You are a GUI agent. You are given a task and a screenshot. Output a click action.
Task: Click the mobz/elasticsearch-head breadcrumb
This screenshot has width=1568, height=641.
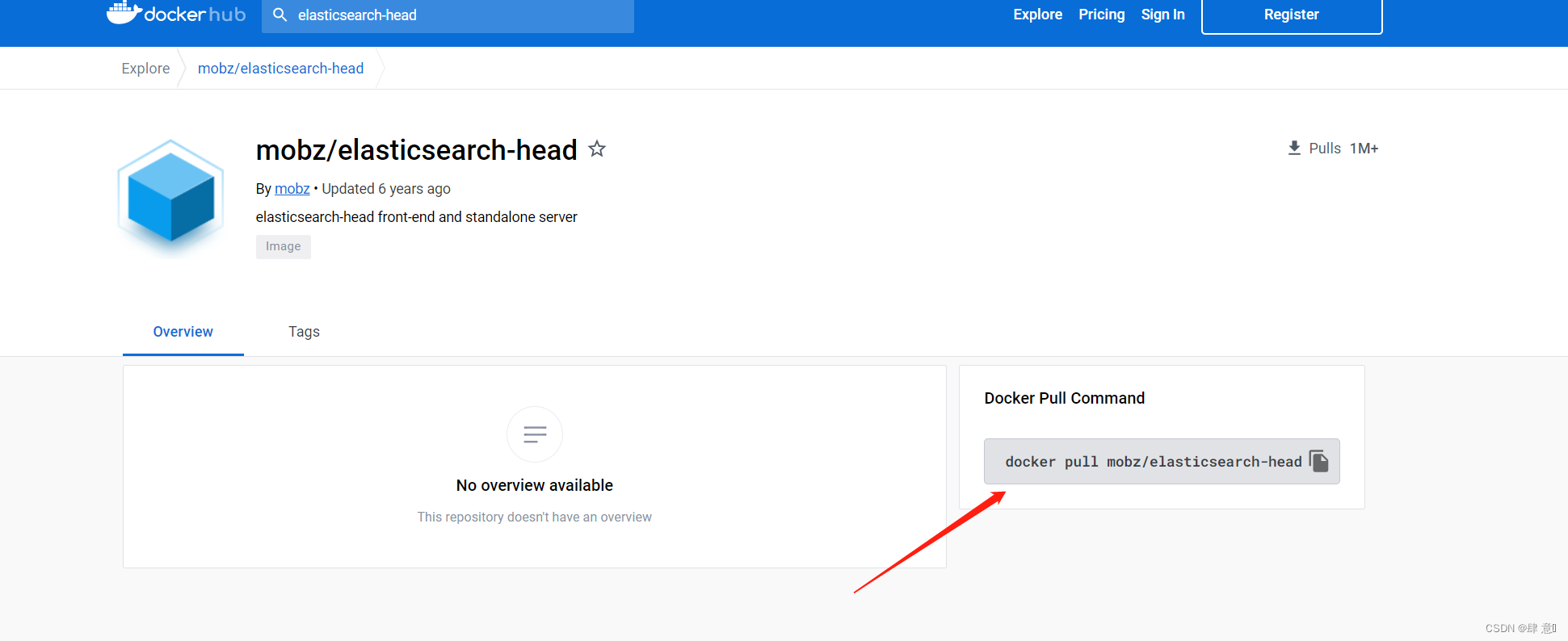tap(280, 69)
